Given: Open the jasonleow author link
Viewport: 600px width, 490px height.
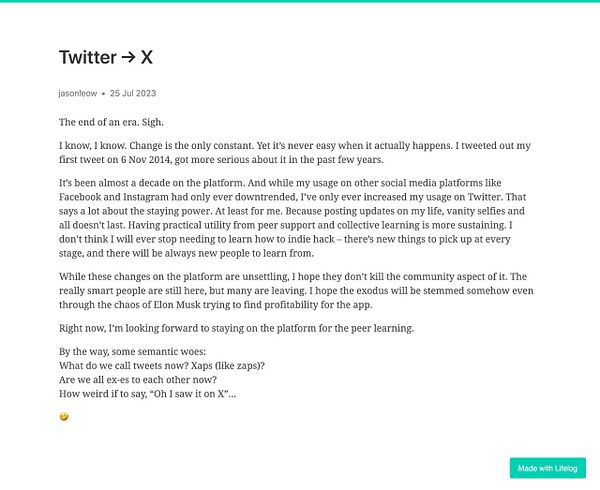Looking at the screenshot, I should (78, 93).
